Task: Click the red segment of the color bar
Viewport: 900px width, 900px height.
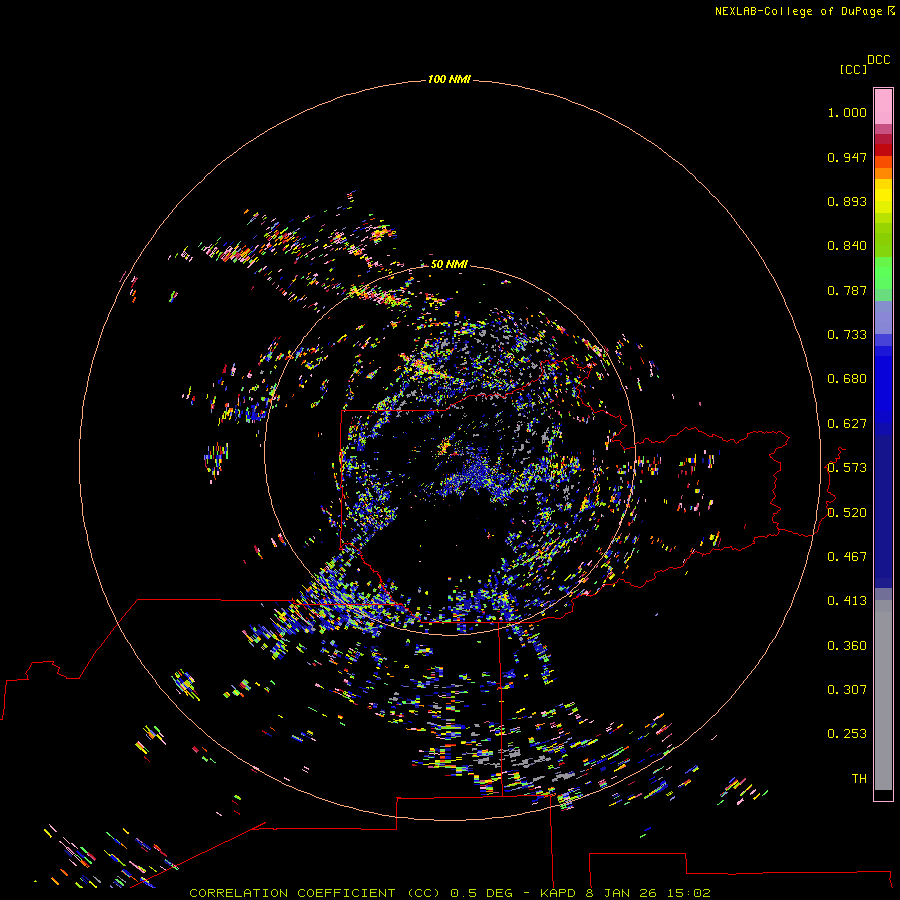Action: point(883,149)
